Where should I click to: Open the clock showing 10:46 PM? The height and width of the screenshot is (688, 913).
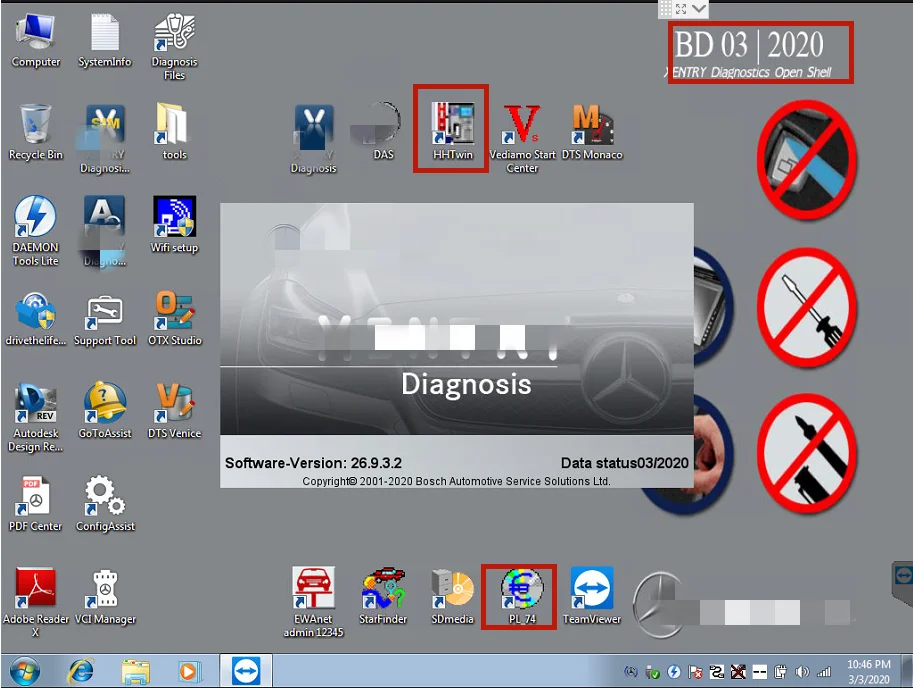point(869,672)
